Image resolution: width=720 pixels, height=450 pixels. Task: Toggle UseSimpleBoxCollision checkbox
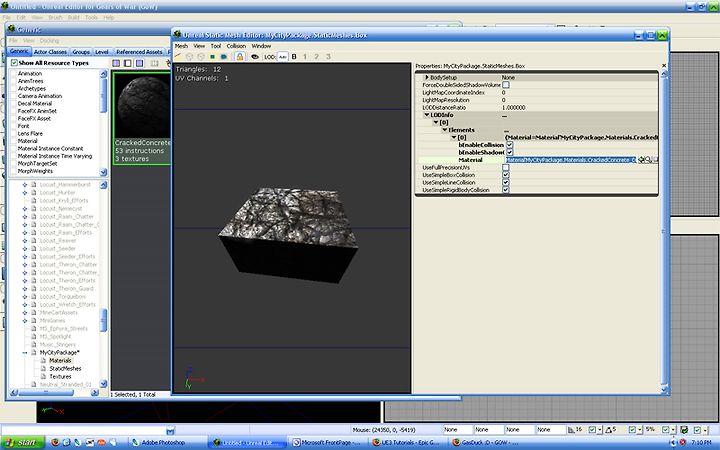[x=506, y=175]
